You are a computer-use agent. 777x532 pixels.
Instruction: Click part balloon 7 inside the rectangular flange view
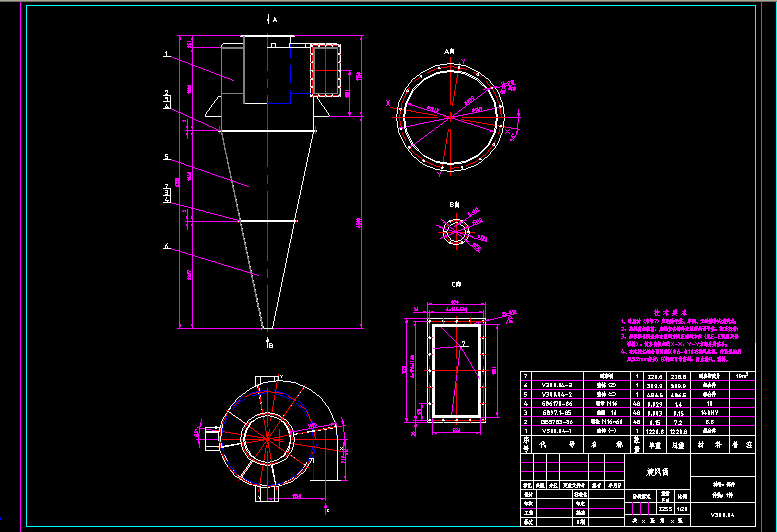[463, 343]
